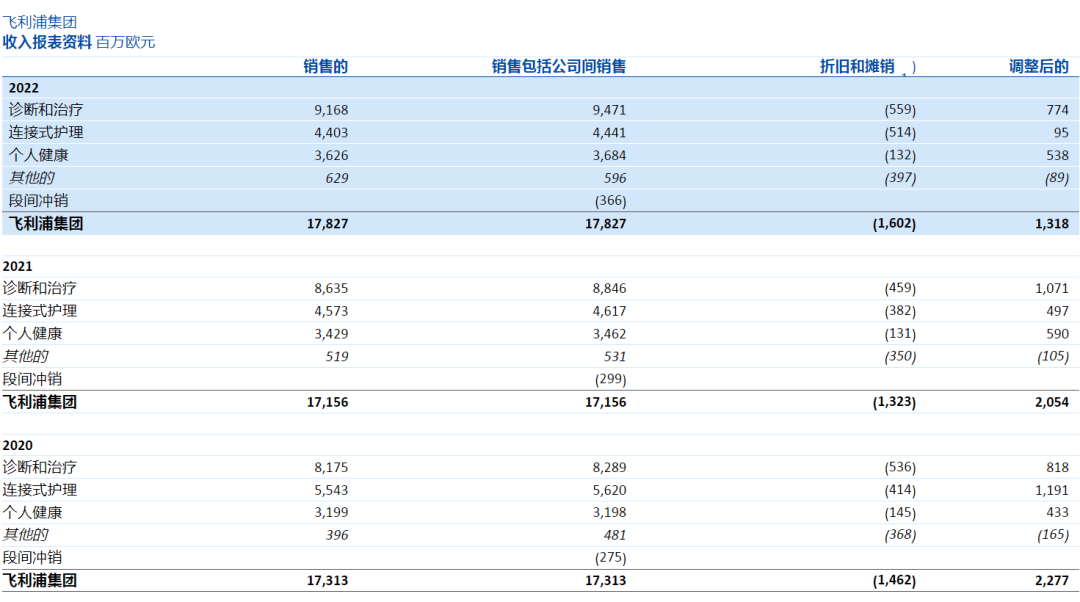This screenshot has width=1080, height=602.
Task: Select the 2,054 adjusted total for 2021
Action: point(1050,402)
